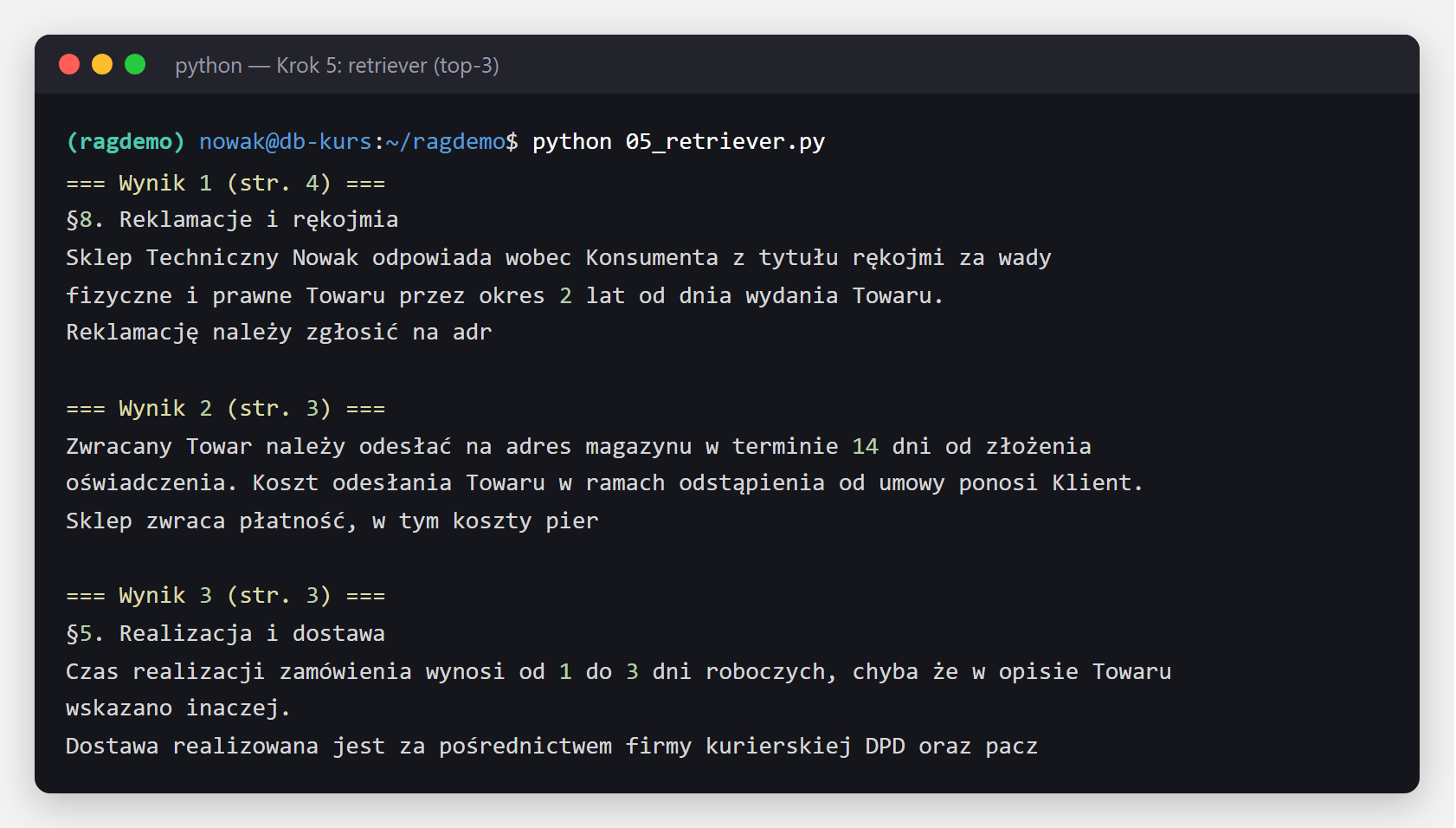Click the line starting 'Sklep Techniczny Nowak odpowiada'
The width and height of the screenshot is (1456, 828).
[558, 258]
